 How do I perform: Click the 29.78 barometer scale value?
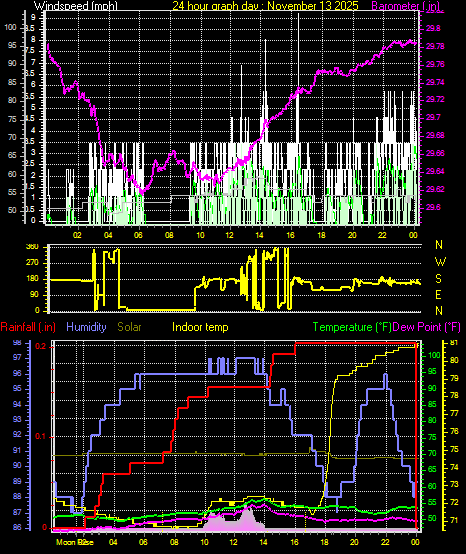(435, 47)
